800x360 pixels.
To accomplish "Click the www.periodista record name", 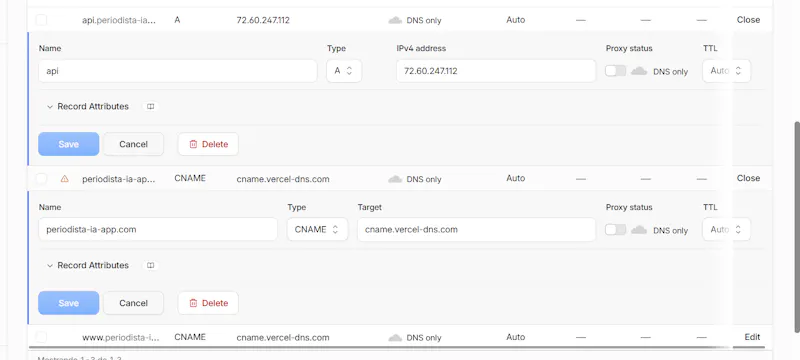I will pyautogui.click(x=121, y=338).
